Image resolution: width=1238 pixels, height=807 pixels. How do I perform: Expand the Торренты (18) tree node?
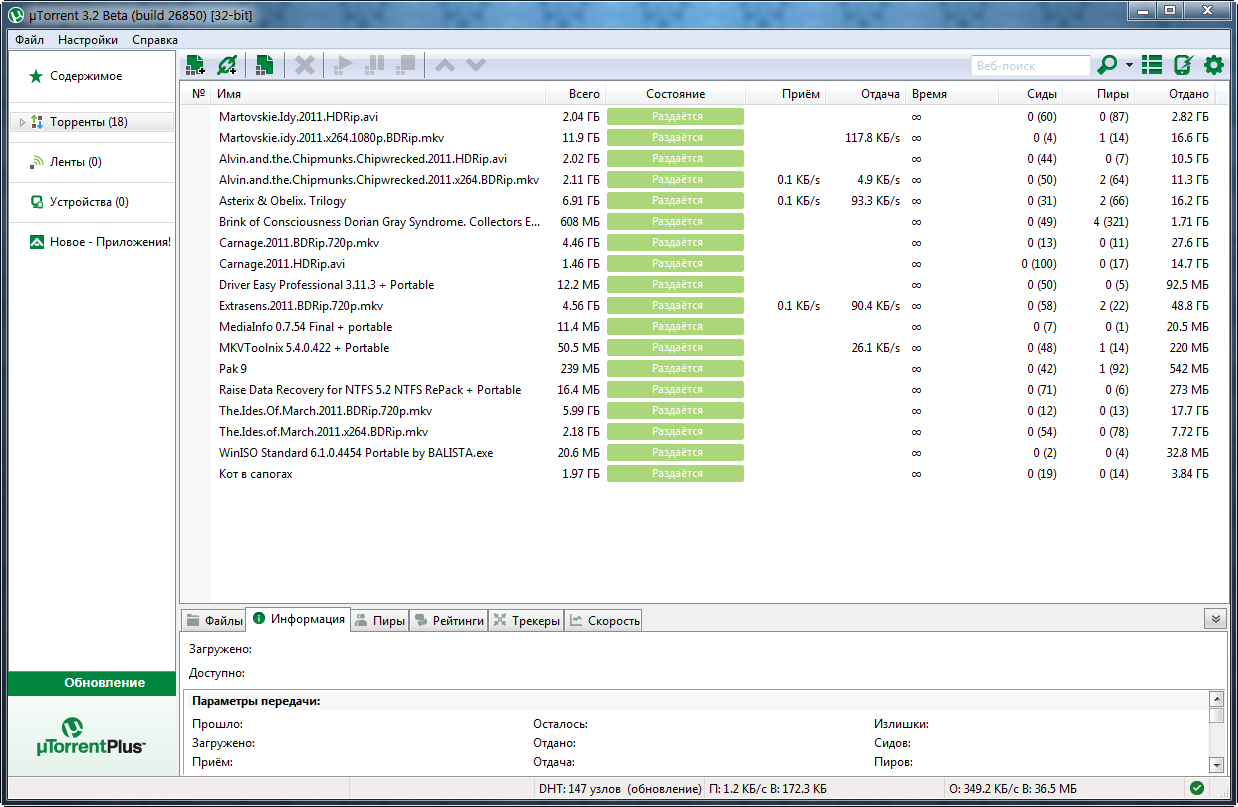coord(22,122)
